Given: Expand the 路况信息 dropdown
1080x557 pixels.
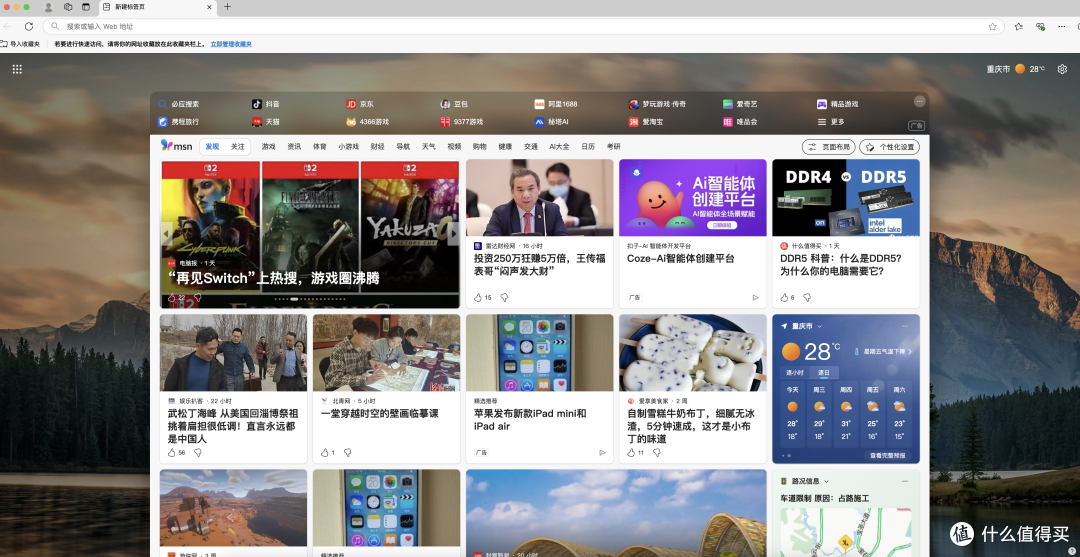Looking at the screenshot, I should click(827, 481).
